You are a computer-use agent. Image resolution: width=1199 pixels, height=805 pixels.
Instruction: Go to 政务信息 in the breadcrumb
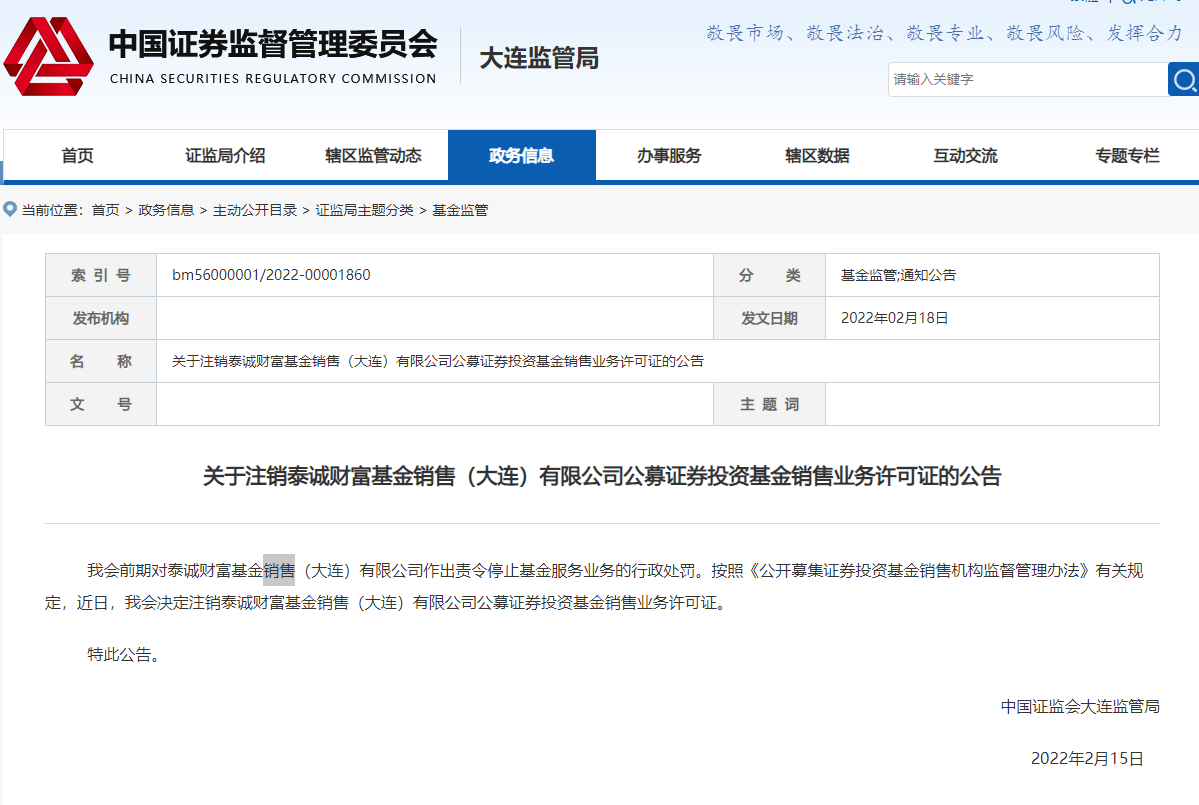(x=166, y=210)
